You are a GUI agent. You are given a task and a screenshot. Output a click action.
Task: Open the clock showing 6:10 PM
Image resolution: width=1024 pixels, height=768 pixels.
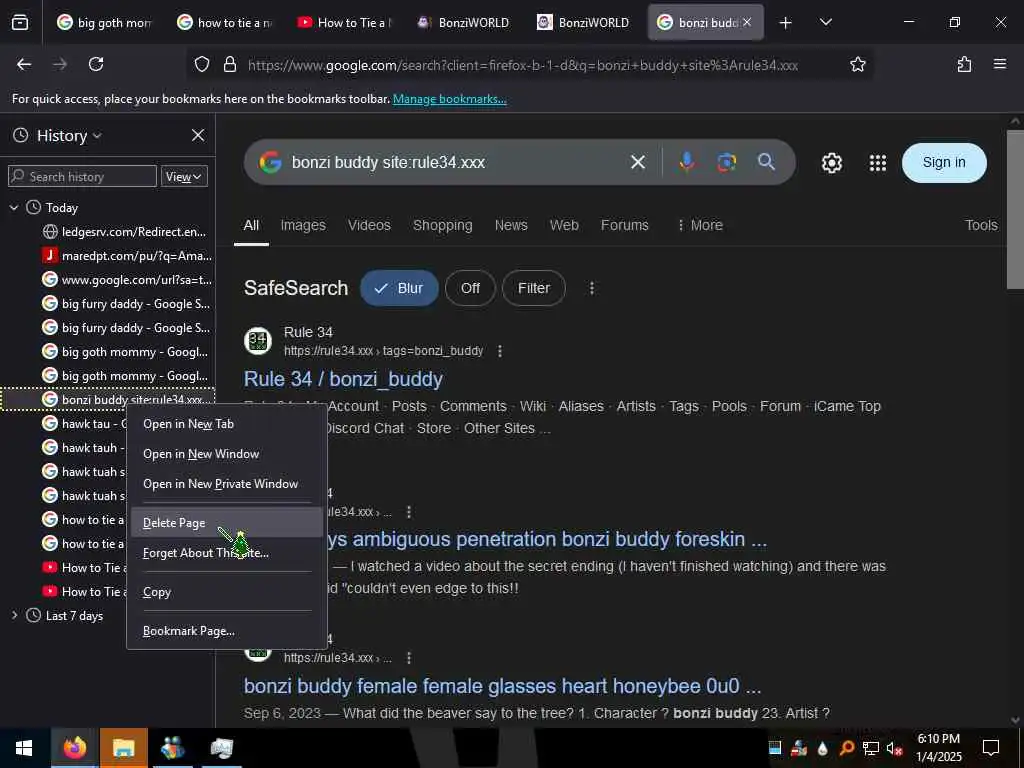click(938, 748)
